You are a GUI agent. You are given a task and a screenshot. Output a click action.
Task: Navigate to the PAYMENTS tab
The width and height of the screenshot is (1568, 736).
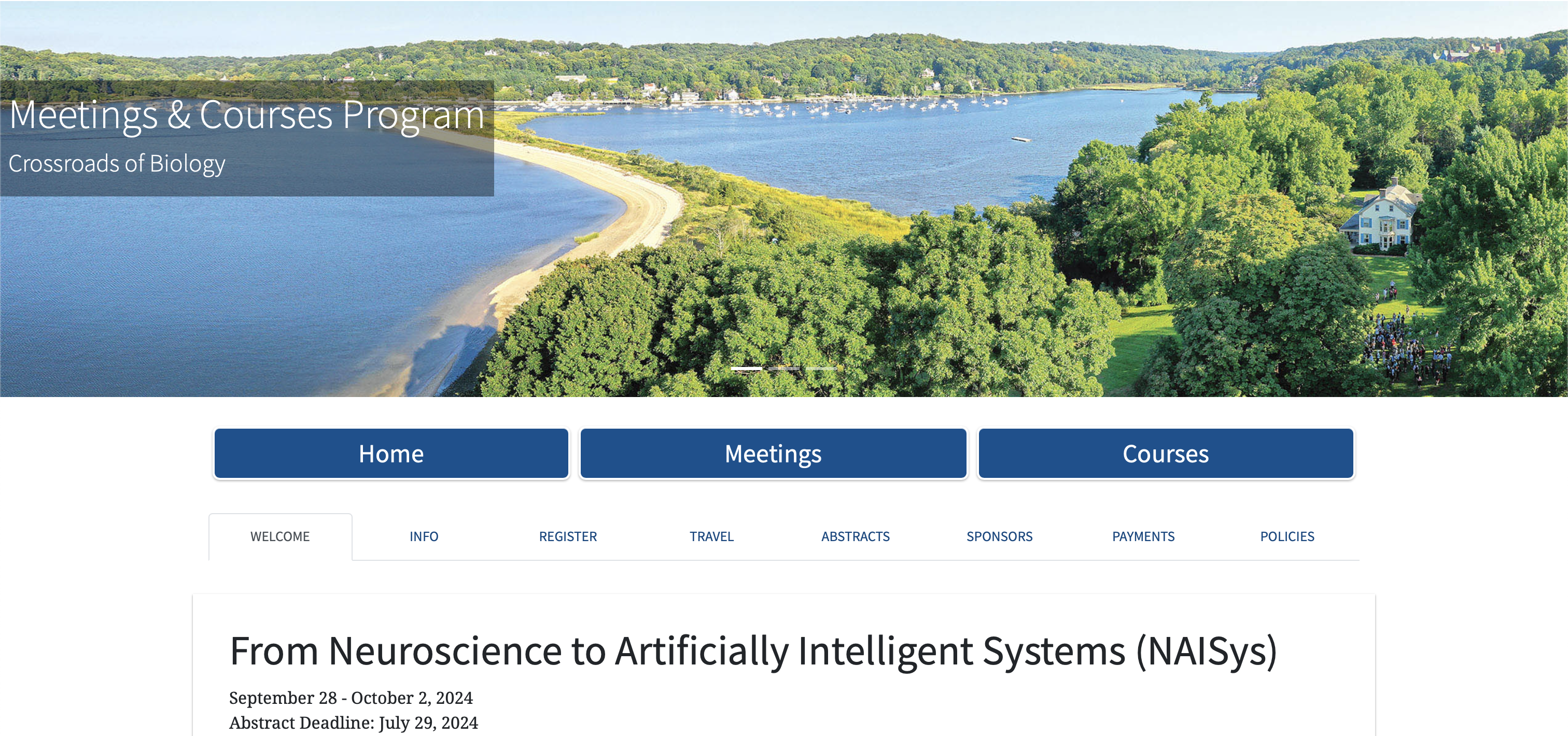point(1143,536)
